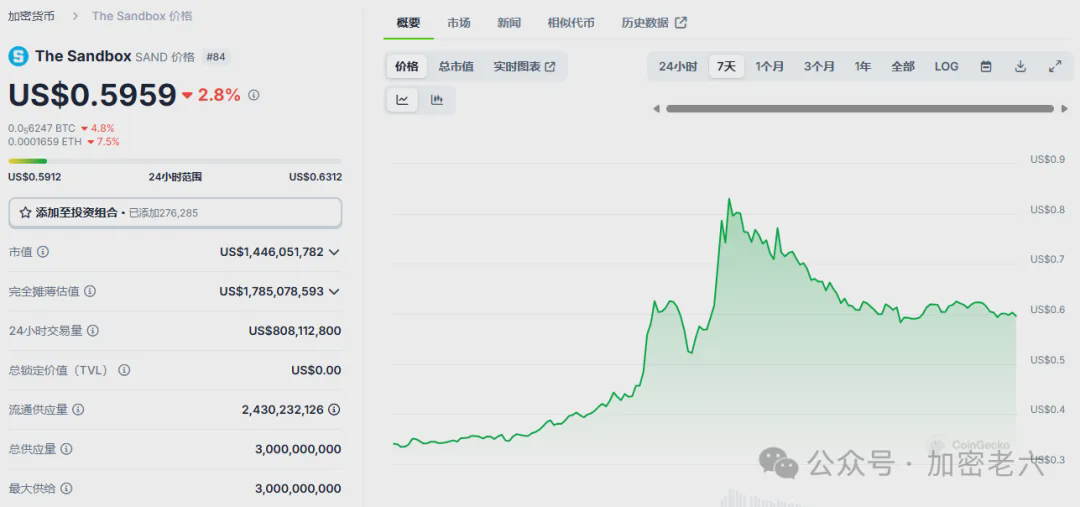Show info for 总锁定价值 TVL

coord(124,370)
